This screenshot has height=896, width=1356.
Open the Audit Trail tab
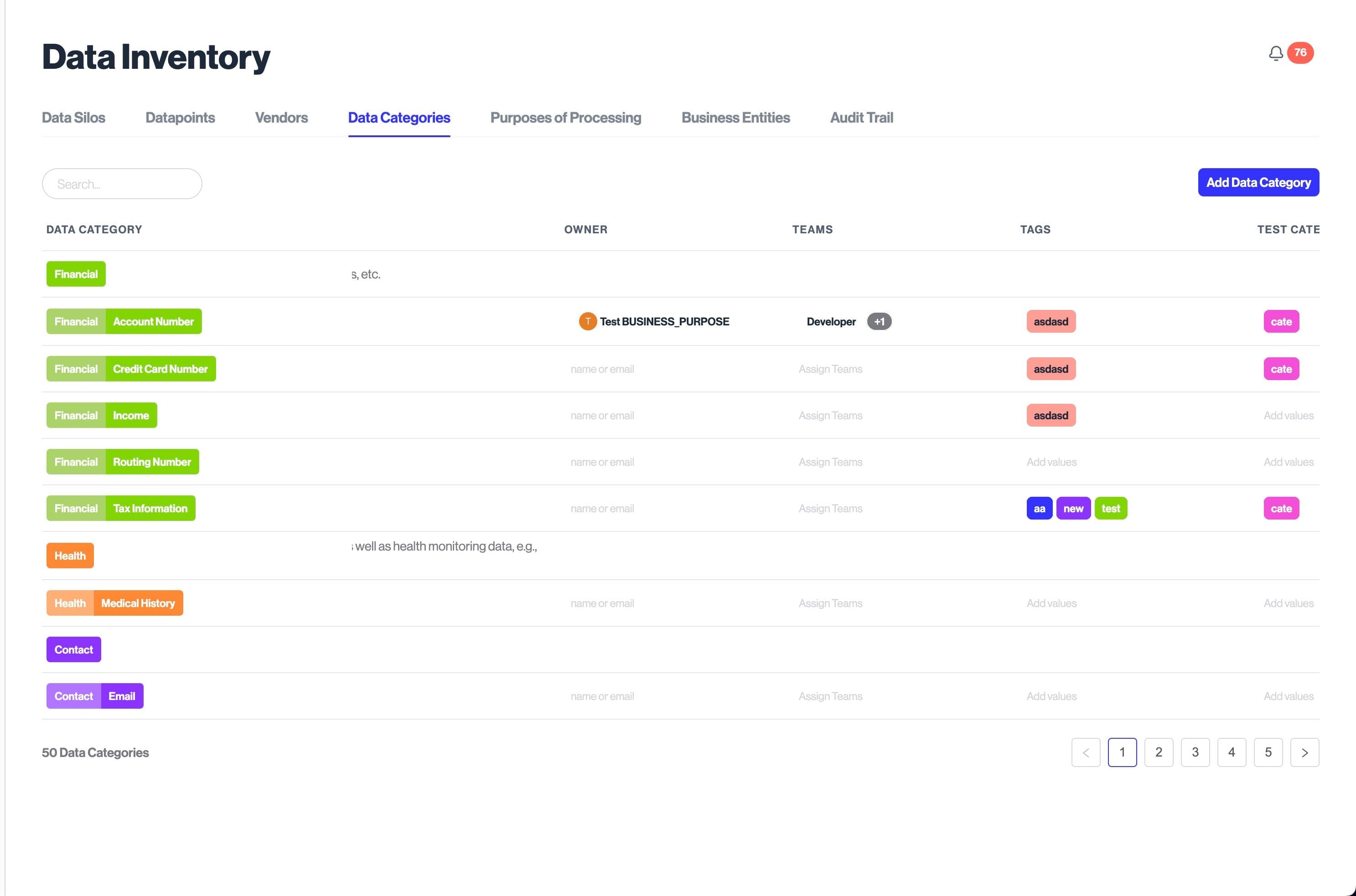coord(861,118)
